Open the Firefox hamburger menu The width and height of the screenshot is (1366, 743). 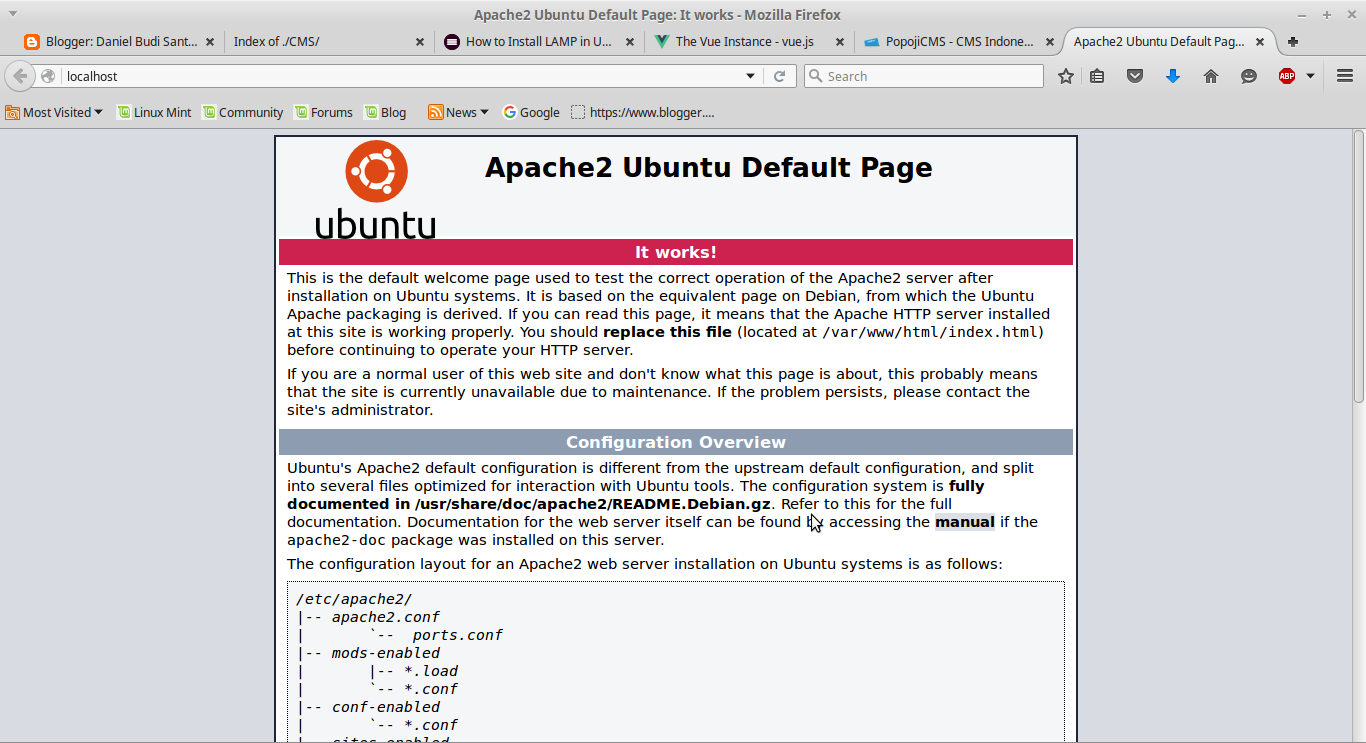coord(1345,76)
